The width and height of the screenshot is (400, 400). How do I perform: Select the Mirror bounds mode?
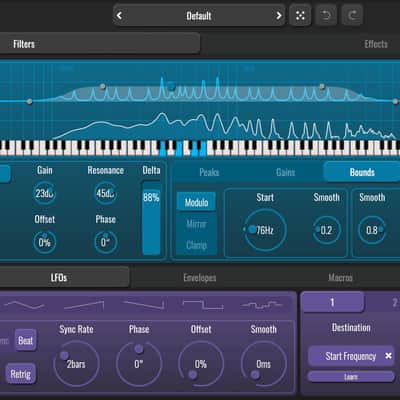tap(196, 224)
